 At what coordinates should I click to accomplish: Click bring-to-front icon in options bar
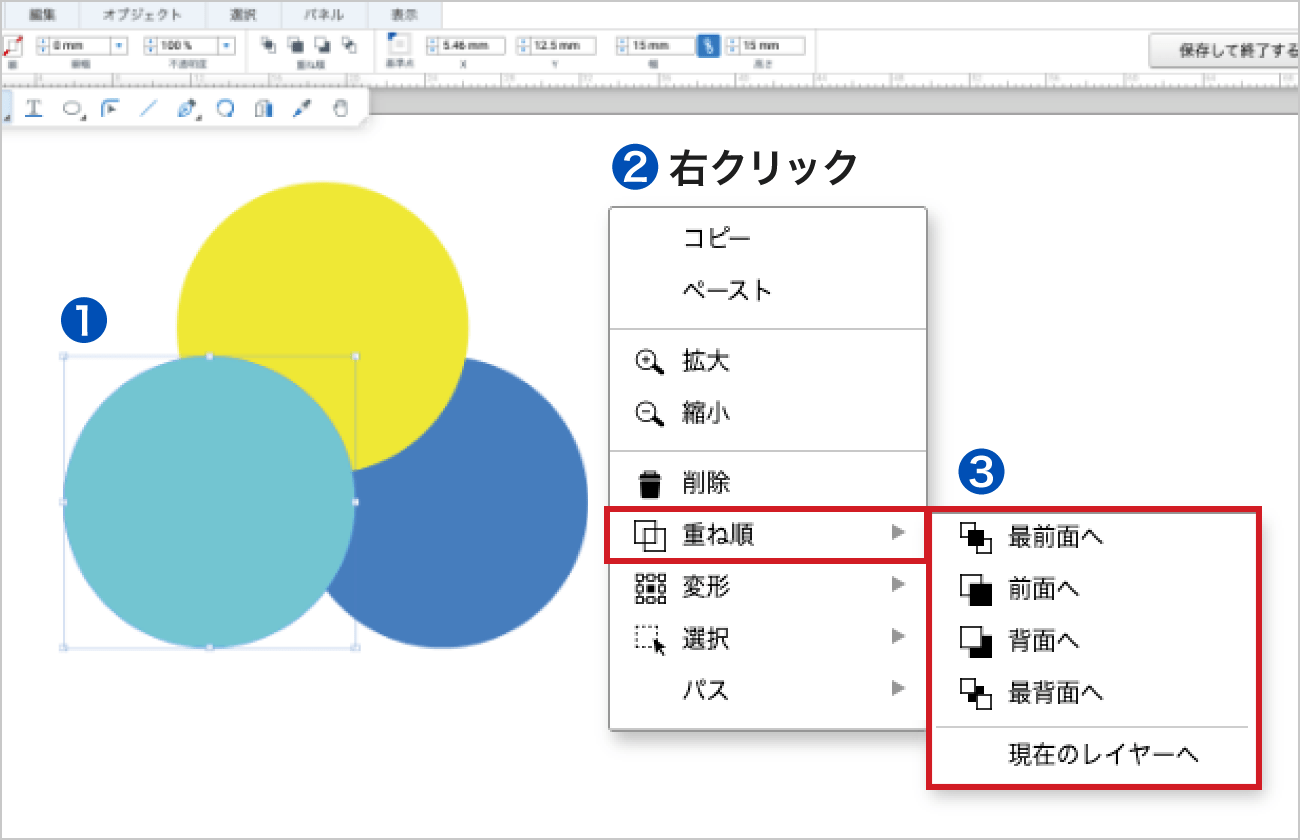pos(268,45)
